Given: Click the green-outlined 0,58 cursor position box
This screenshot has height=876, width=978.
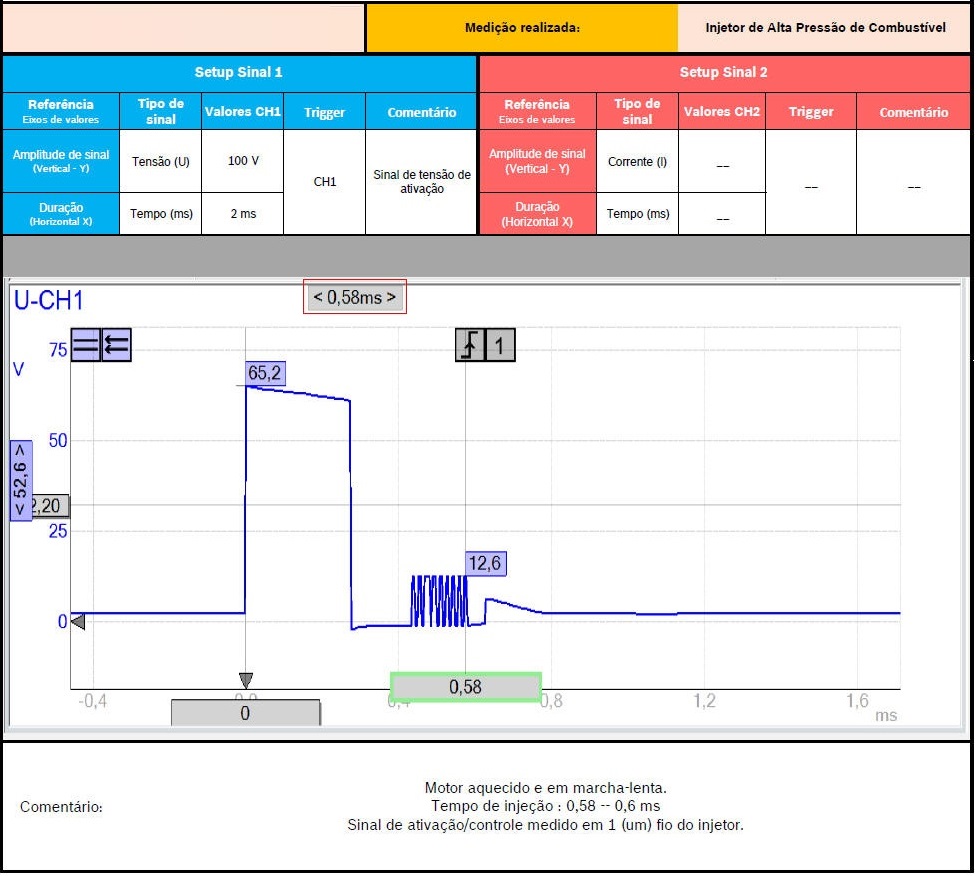Looking at the screenshot, I should tap(466, 687).
